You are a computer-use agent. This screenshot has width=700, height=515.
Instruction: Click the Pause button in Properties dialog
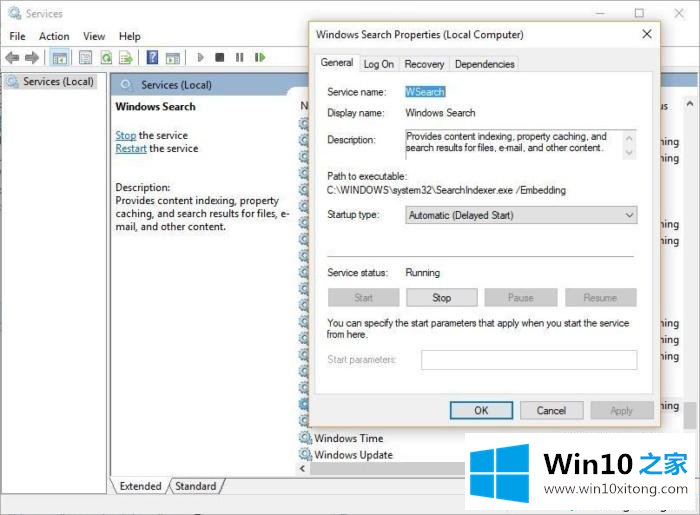[521, 298]
